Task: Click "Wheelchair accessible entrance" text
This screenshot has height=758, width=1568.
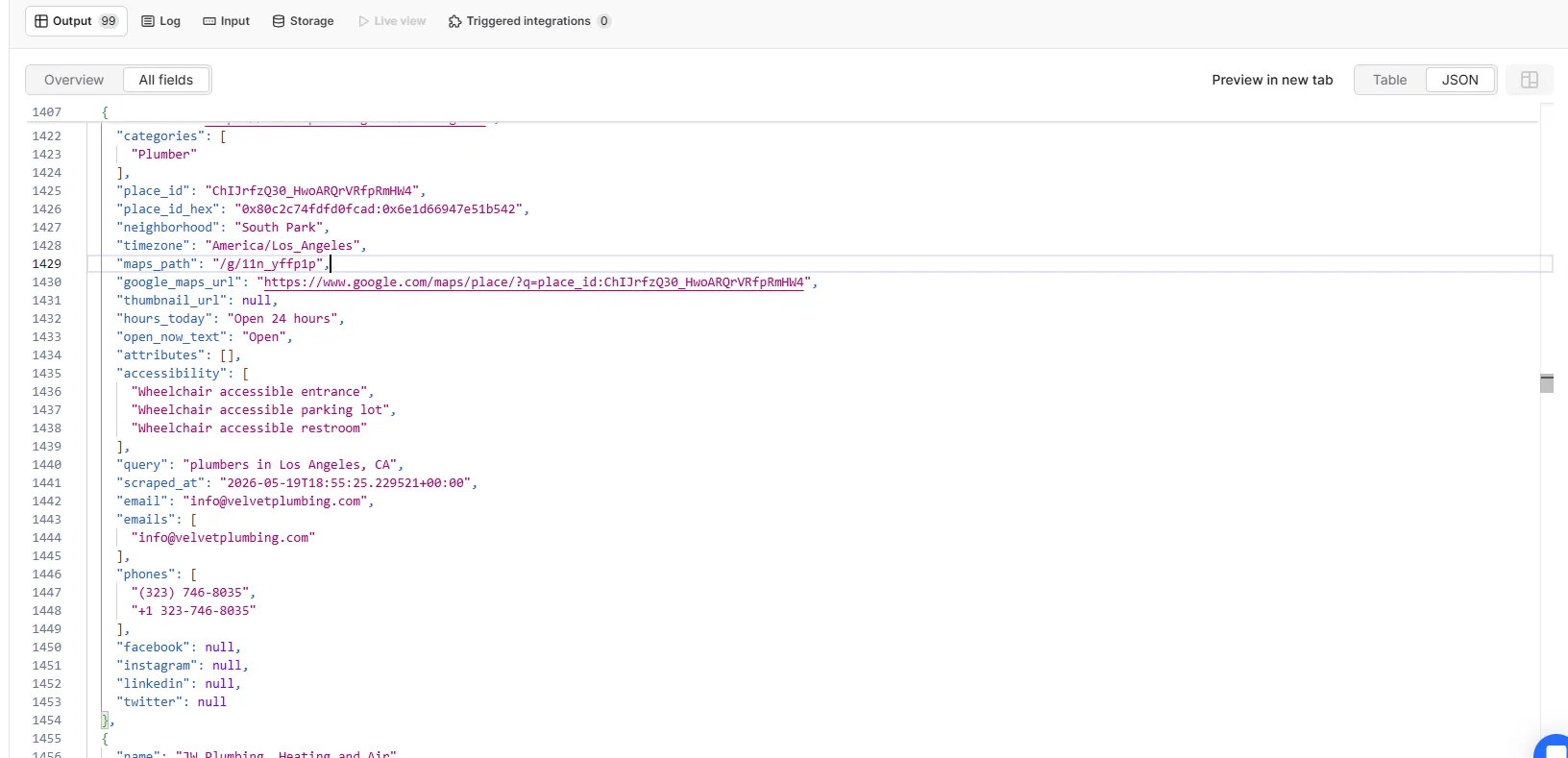Action: coord(250,392)
